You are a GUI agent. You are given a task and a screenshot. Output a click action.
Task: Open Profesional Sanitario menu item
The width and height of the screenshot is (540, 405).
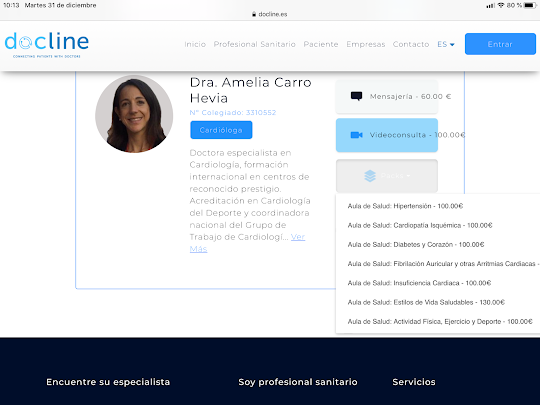coord(255,44)
